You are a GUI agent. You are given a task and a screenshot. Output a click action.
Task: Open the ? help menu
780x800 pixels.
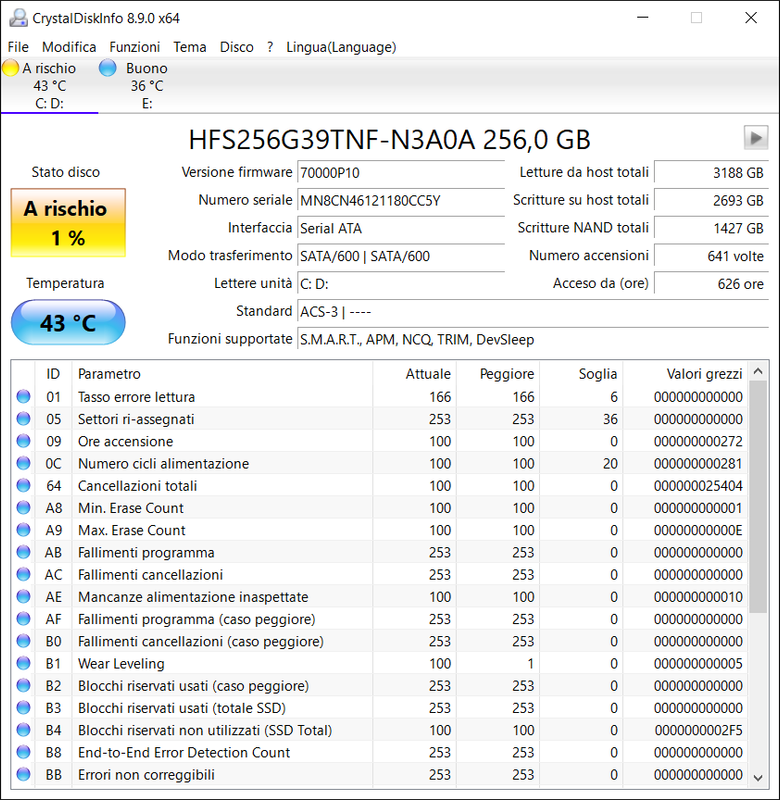point(270,47)
